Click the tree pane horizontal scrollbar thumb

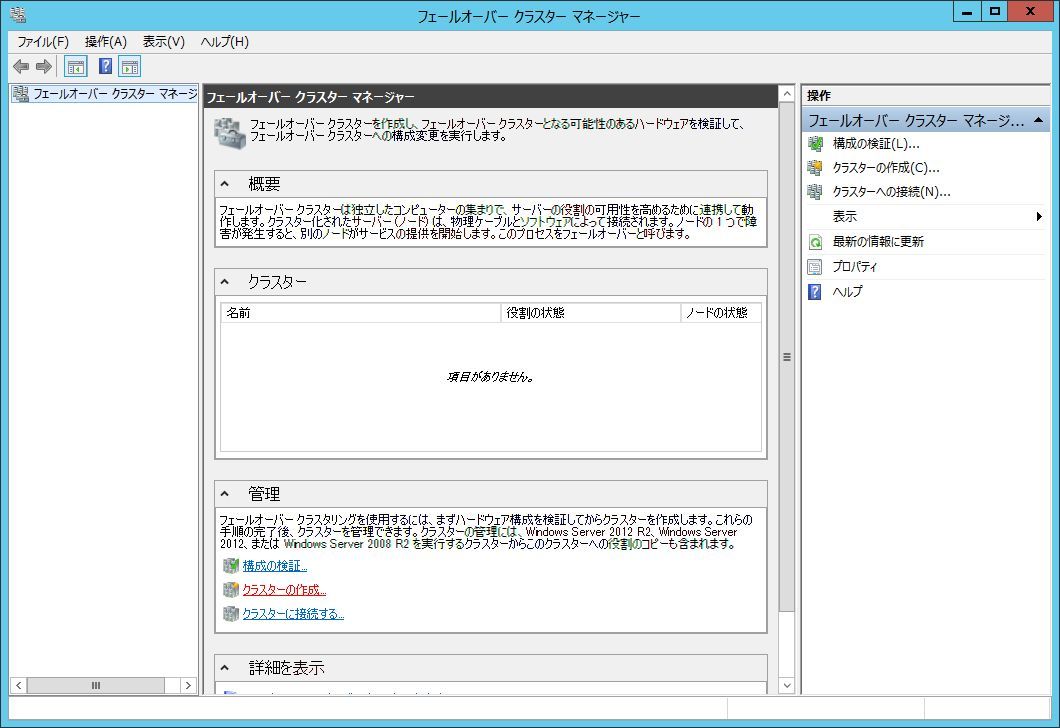click(x=95, y=685)
